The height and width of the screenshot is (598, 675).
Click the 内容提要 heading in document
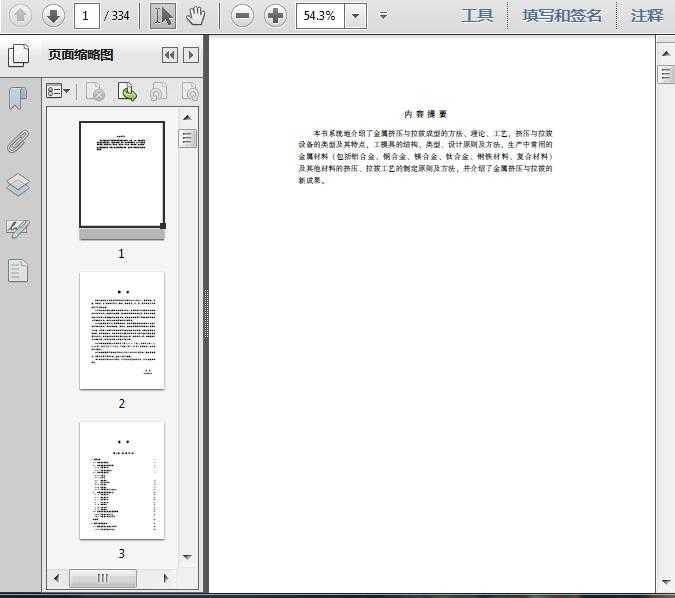coord(425,114)
